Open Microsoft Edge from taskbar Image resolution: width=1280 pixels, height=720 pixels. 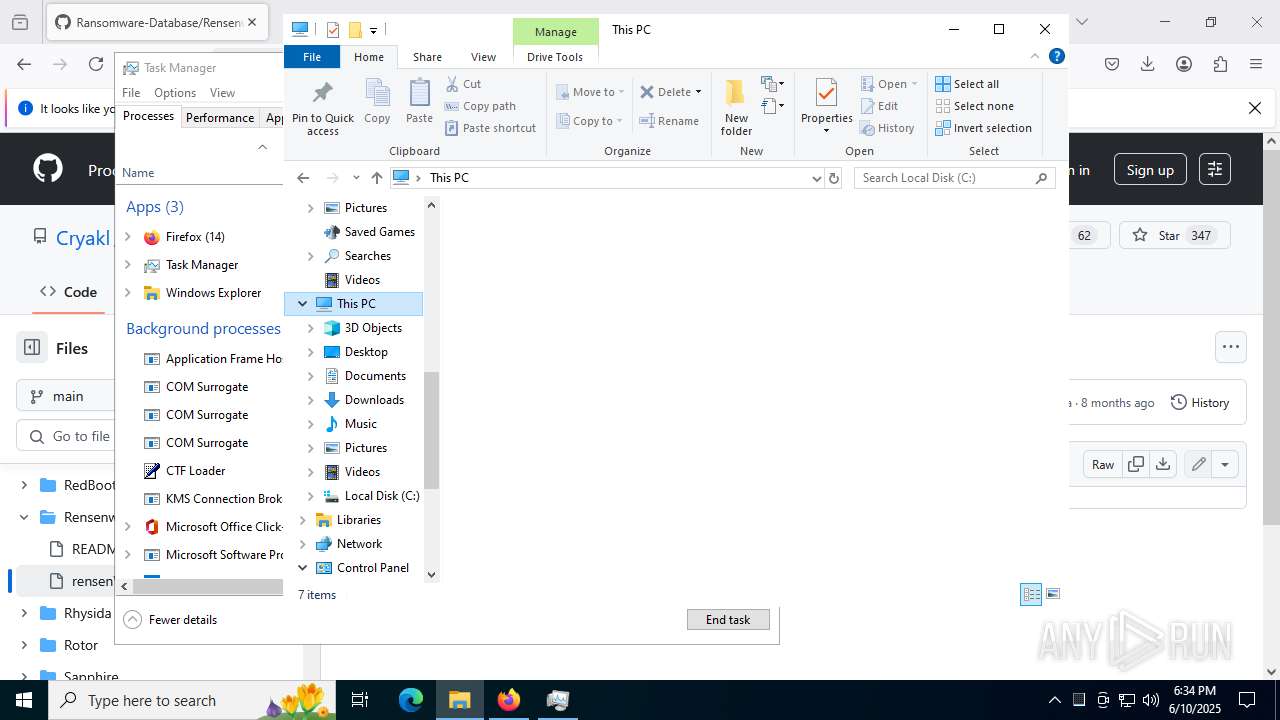click(x=411, y=700)
